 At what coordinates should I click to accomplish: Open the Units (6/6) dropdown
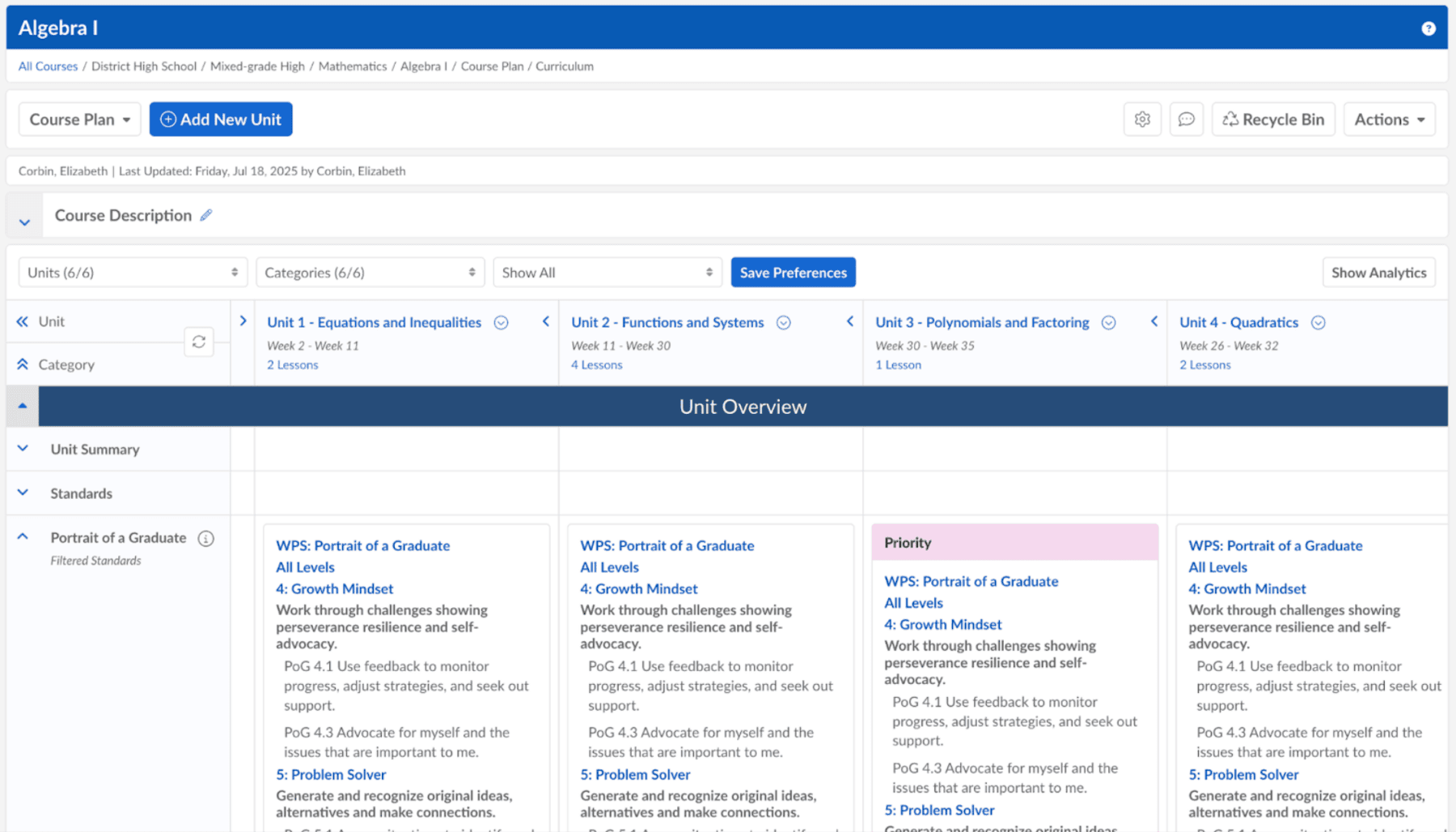tap(132, 272)
